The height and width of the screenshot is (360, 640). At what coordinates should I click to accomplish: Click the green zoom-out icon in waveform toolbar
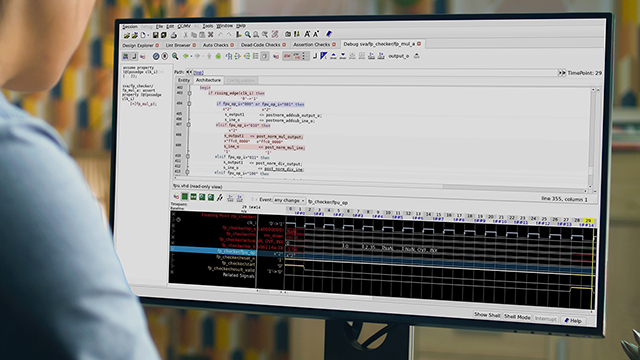(211, 198)
